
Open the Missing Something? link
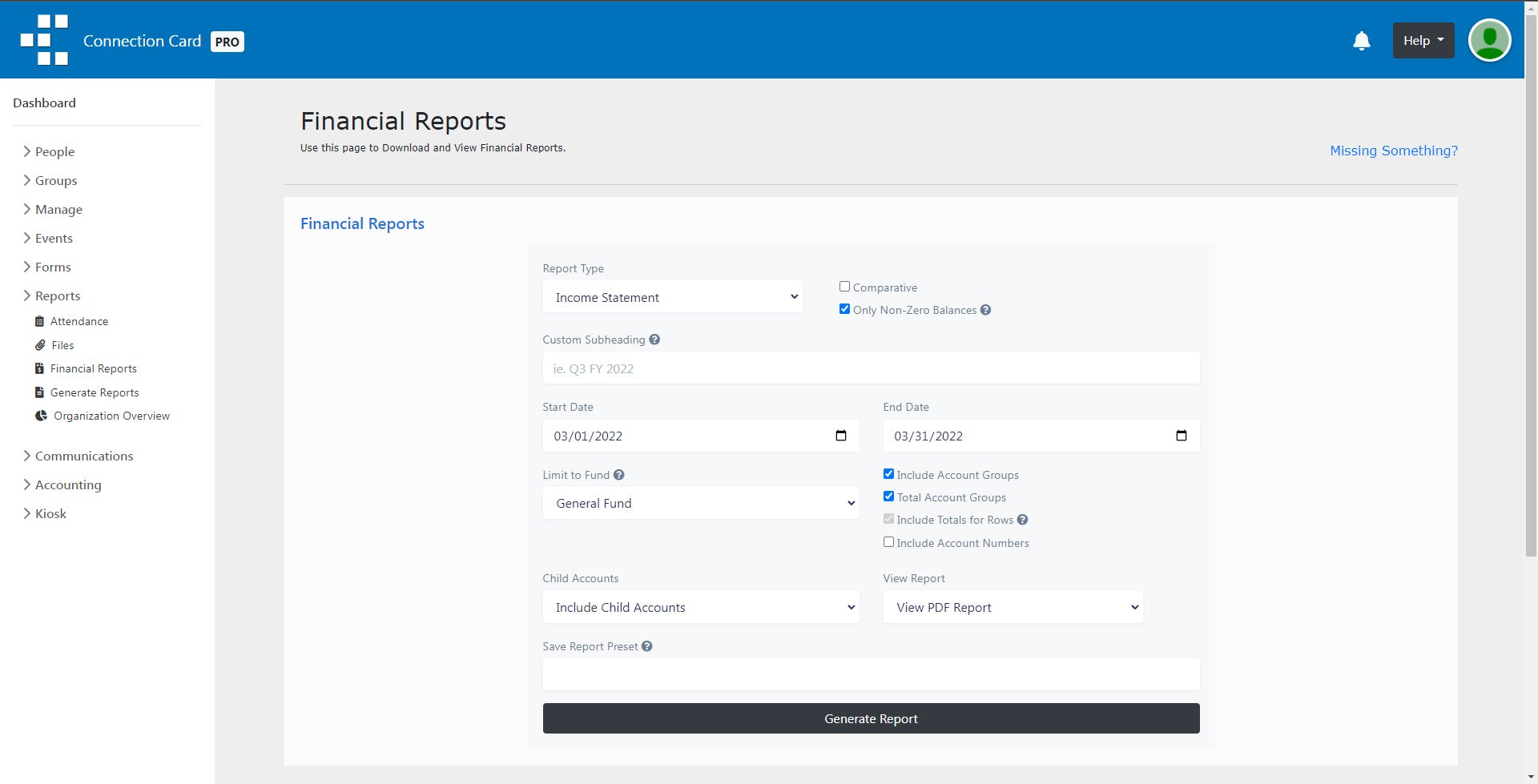(1393, 151)
